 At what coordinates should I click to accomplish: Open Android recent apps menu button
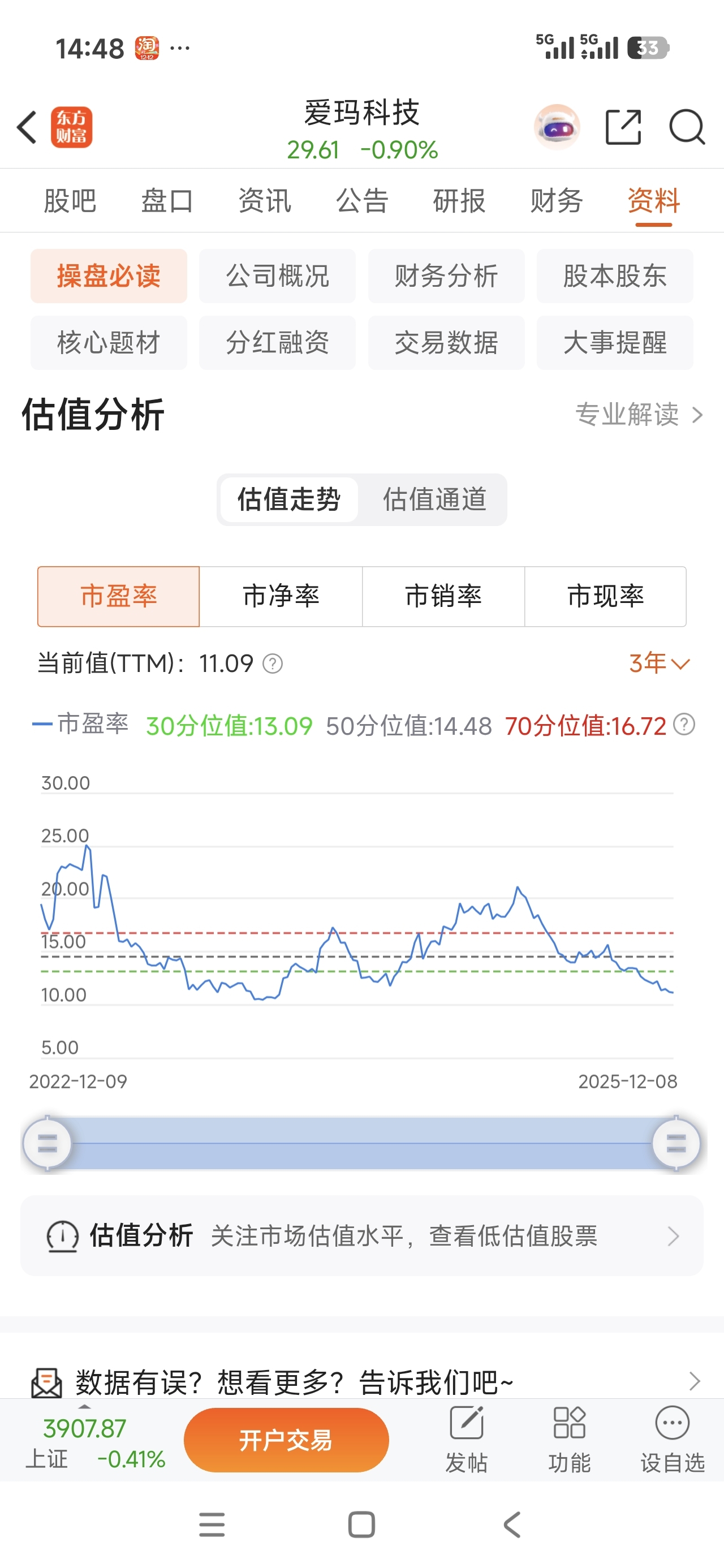pyautogui.click(x=212, y=1524)
